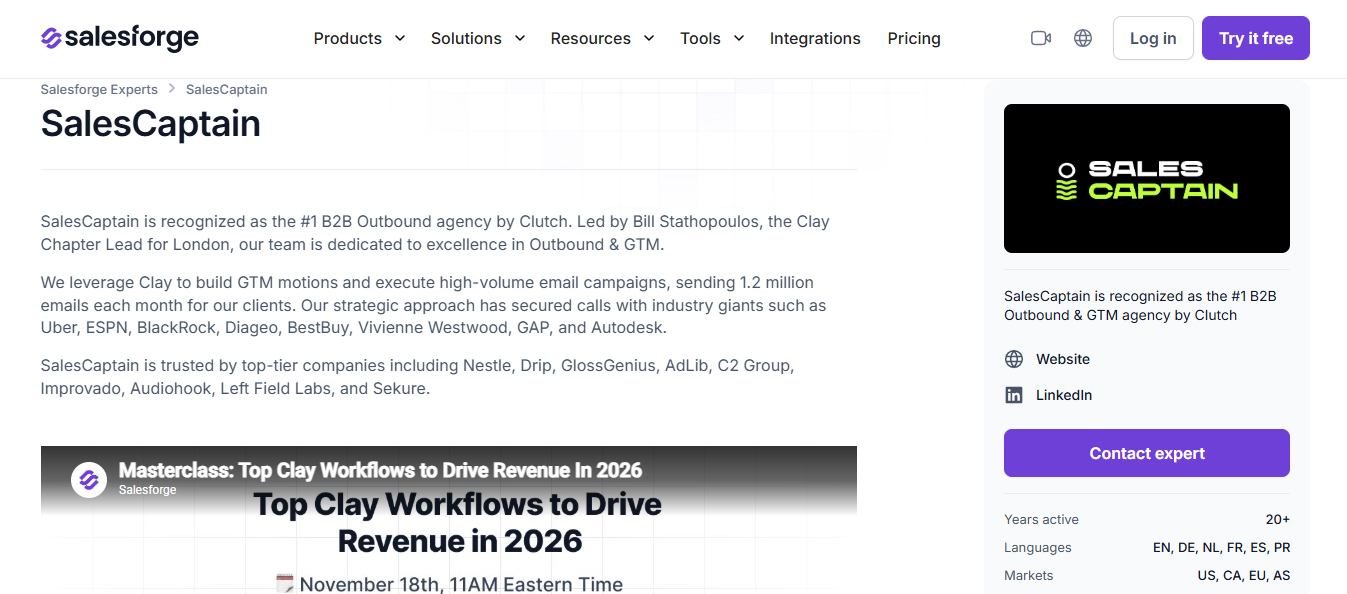Expand the Products dropdown chevron
This screenshot has width=1347, height=594.
400,38
